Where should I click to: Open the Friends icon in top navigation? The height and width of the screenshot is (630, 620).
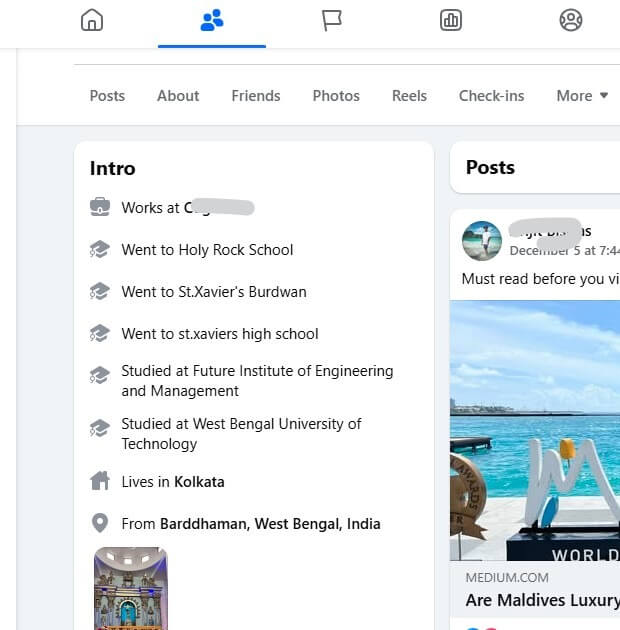[x=212, y=20]
